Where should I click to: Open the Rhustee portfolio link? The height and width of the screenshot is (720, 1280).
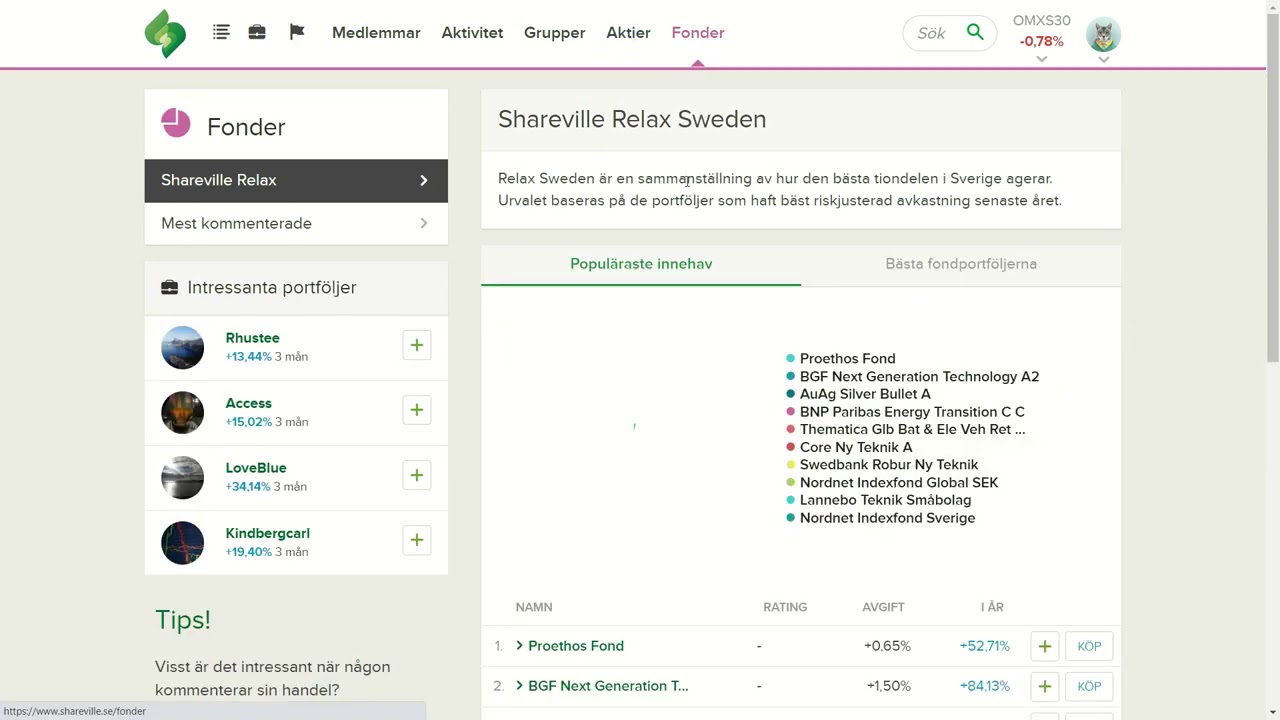pyautogui.click(x=252, y=338)
